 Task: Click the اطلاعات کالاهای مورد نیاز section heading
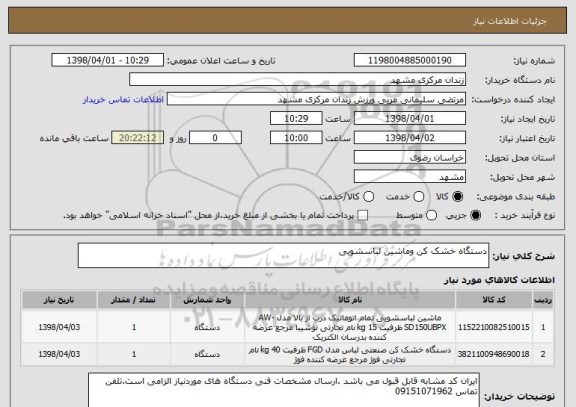point(499,280)
